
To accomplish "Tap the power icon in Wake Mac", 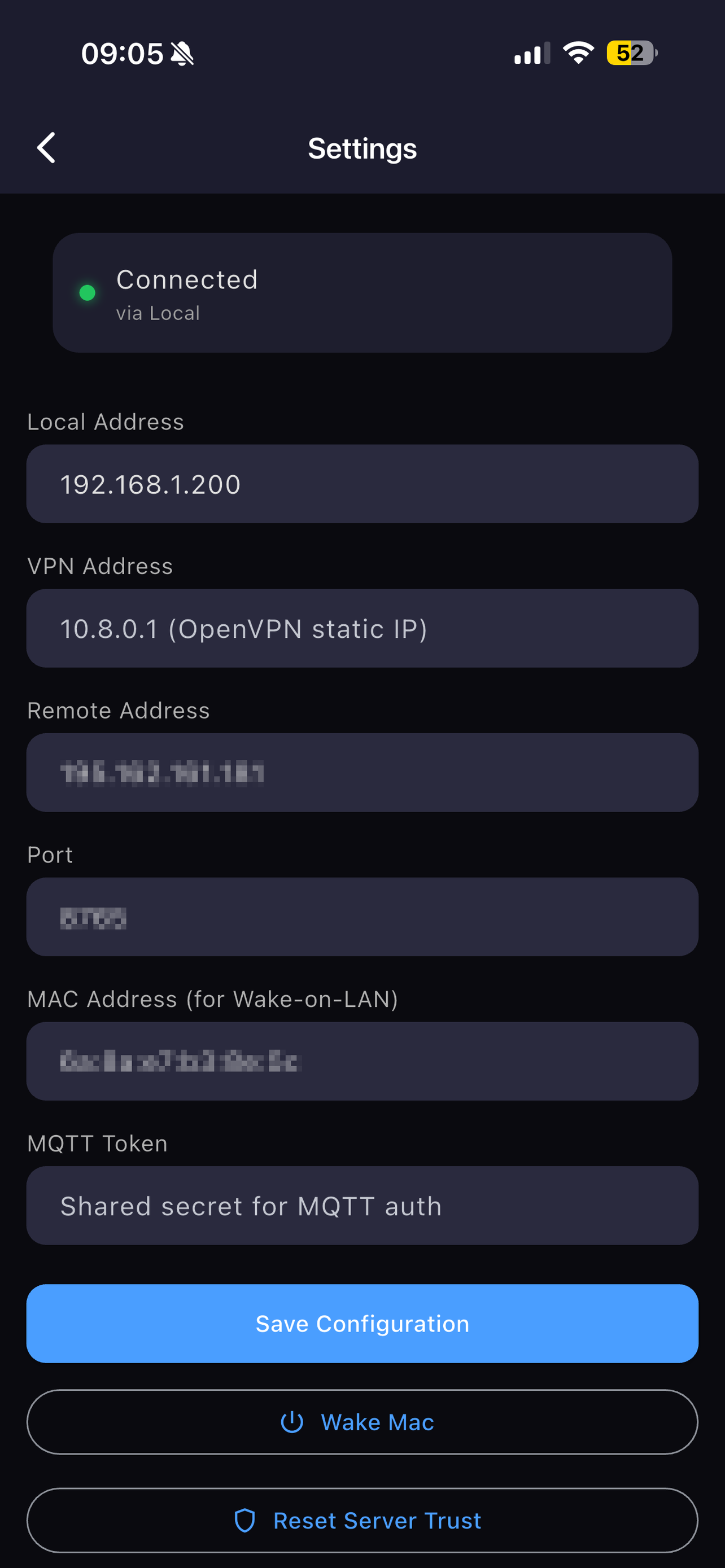I will tap(291, 1422).
